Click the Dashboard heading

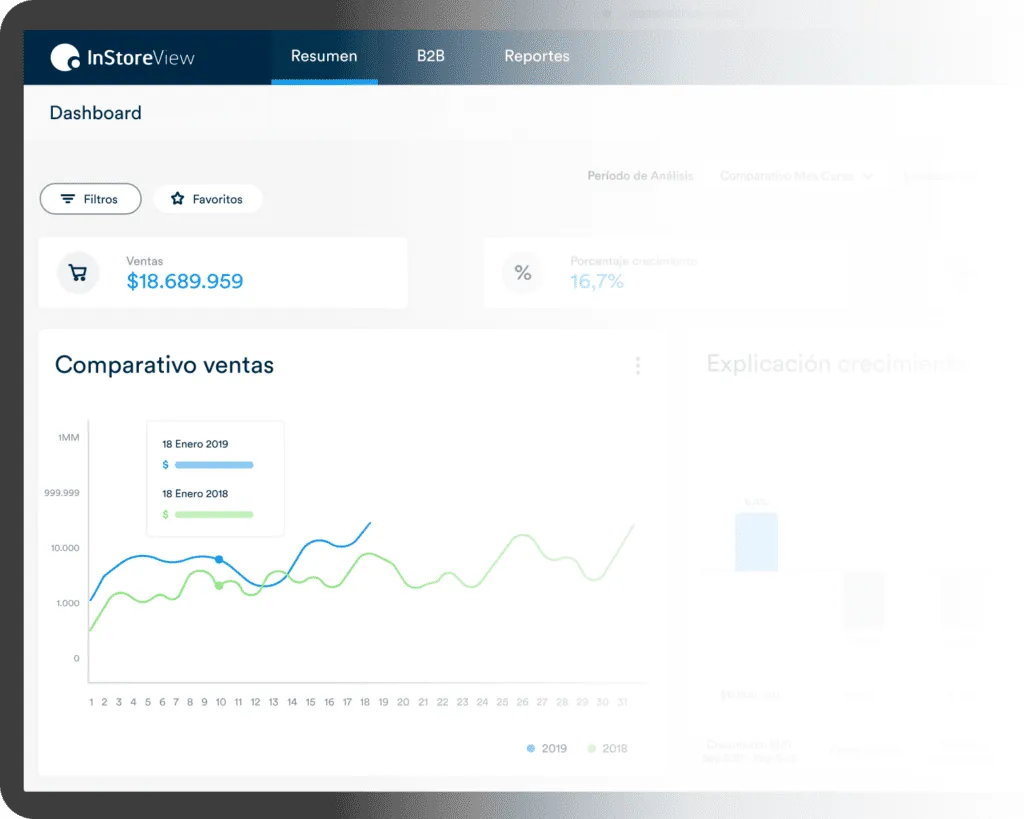[95, 113]
